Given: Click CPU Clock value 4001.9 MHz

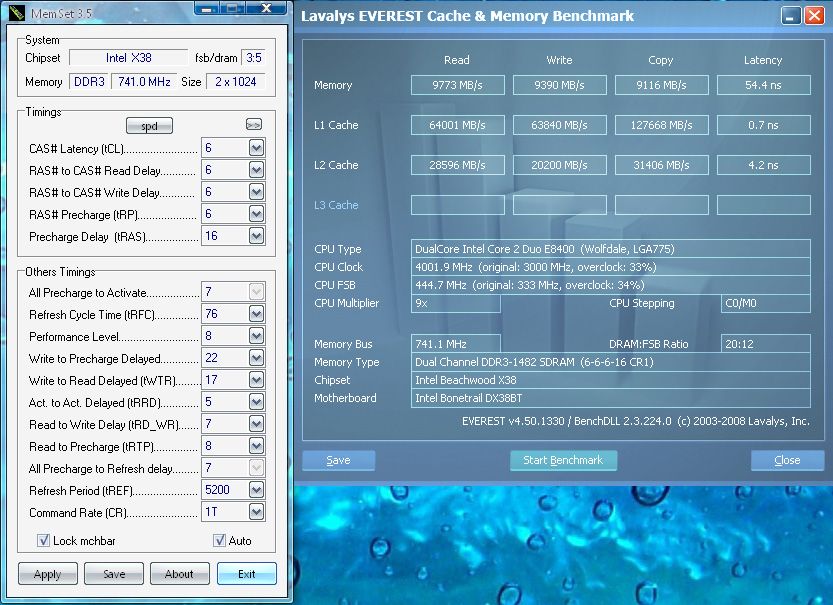Looking at the screenshot, I should click(x=610, y=267).
